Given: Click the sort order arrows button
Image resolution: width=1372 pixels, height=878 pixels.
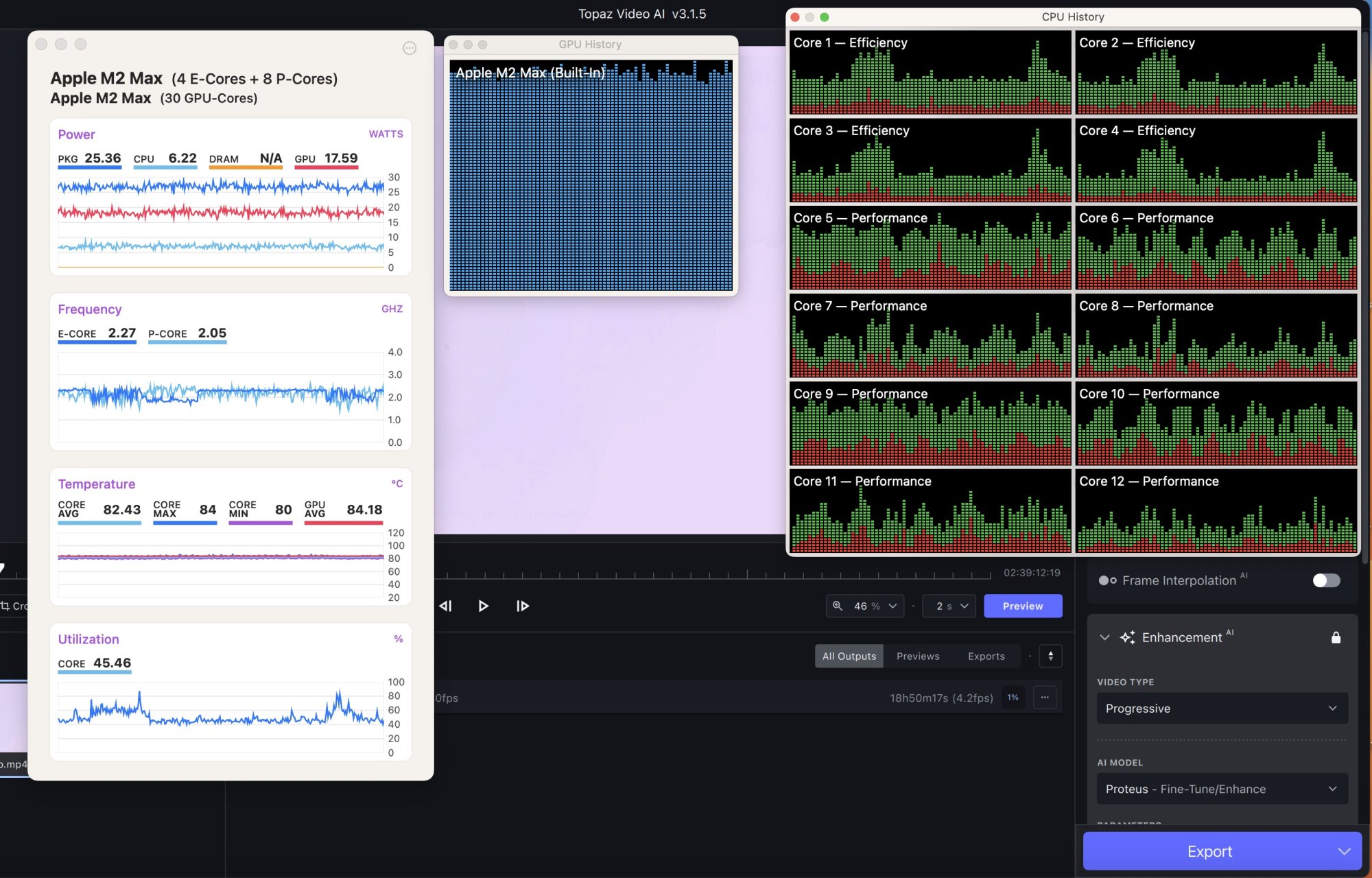Looking at the screenshot, I should click(1050, 656).
